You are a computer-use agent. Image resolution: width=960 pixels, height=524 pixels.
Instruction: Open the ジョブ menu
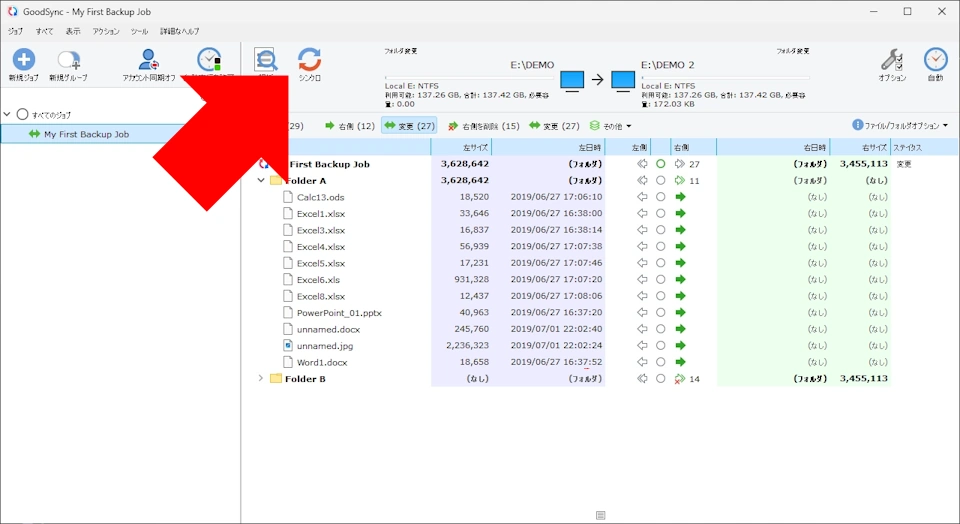[15, 31]
